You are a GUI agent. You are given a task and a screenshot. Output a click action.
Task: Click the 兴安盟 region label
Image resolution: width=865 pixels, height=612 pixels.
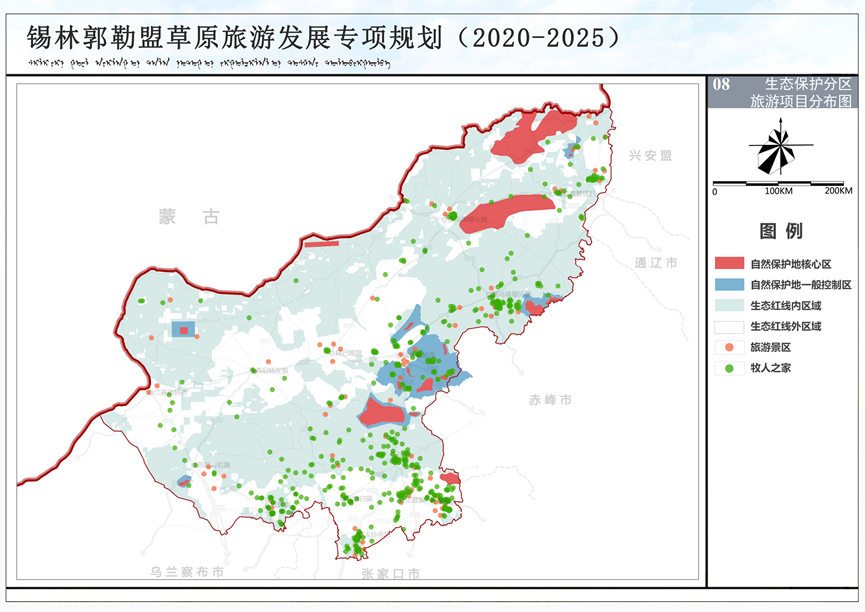coord(651,156)
